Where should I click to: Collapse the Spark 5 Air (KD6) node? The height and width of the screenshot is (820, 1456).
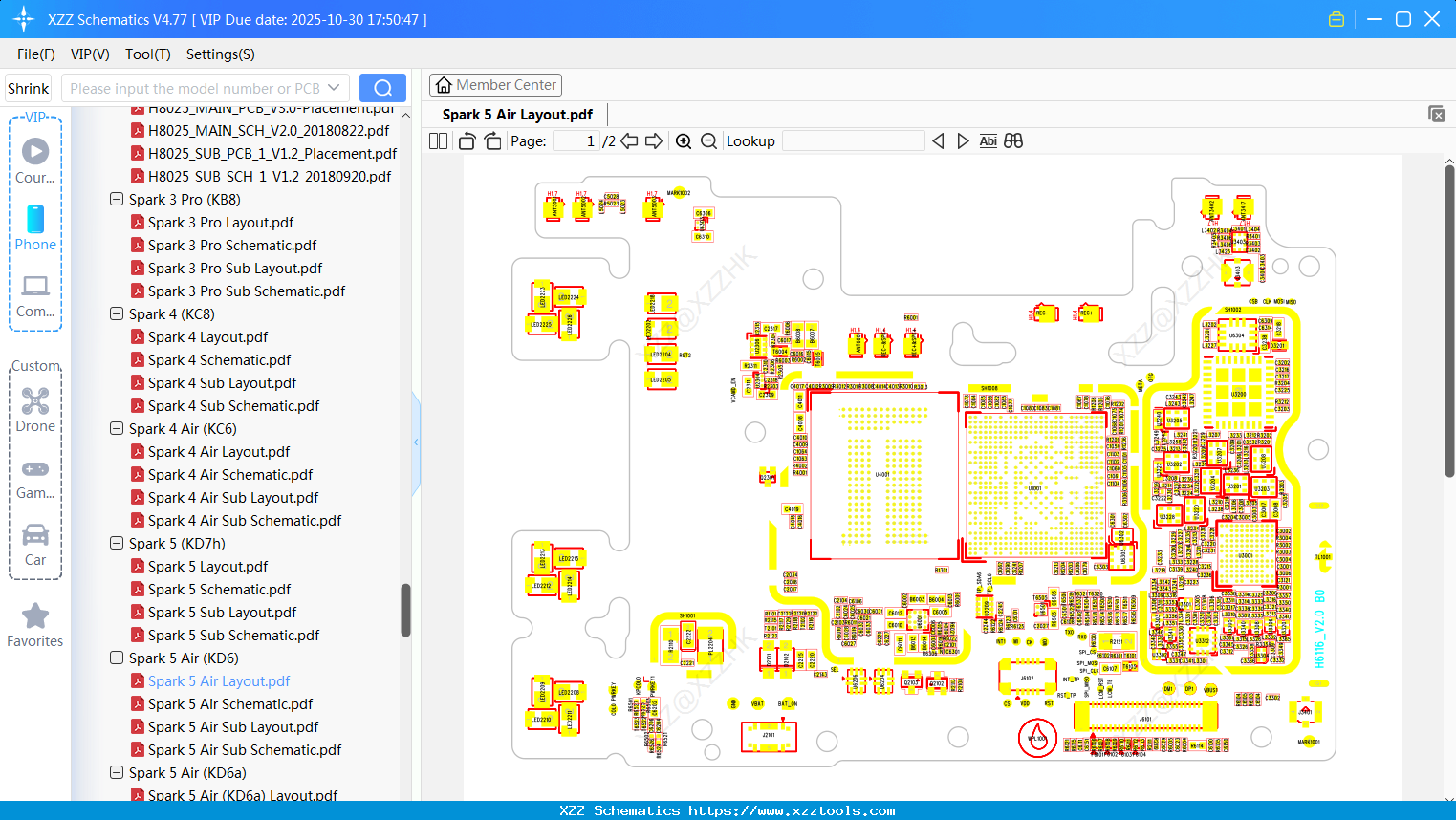point(116,658)
